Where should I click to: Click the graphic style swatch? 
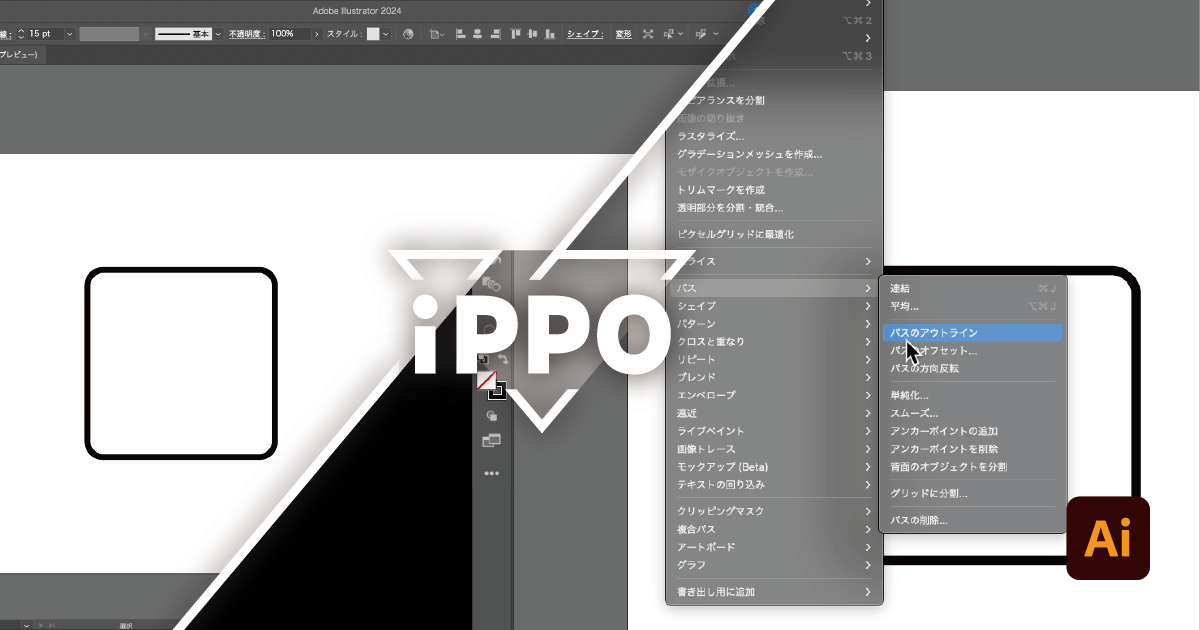(373, 34)
